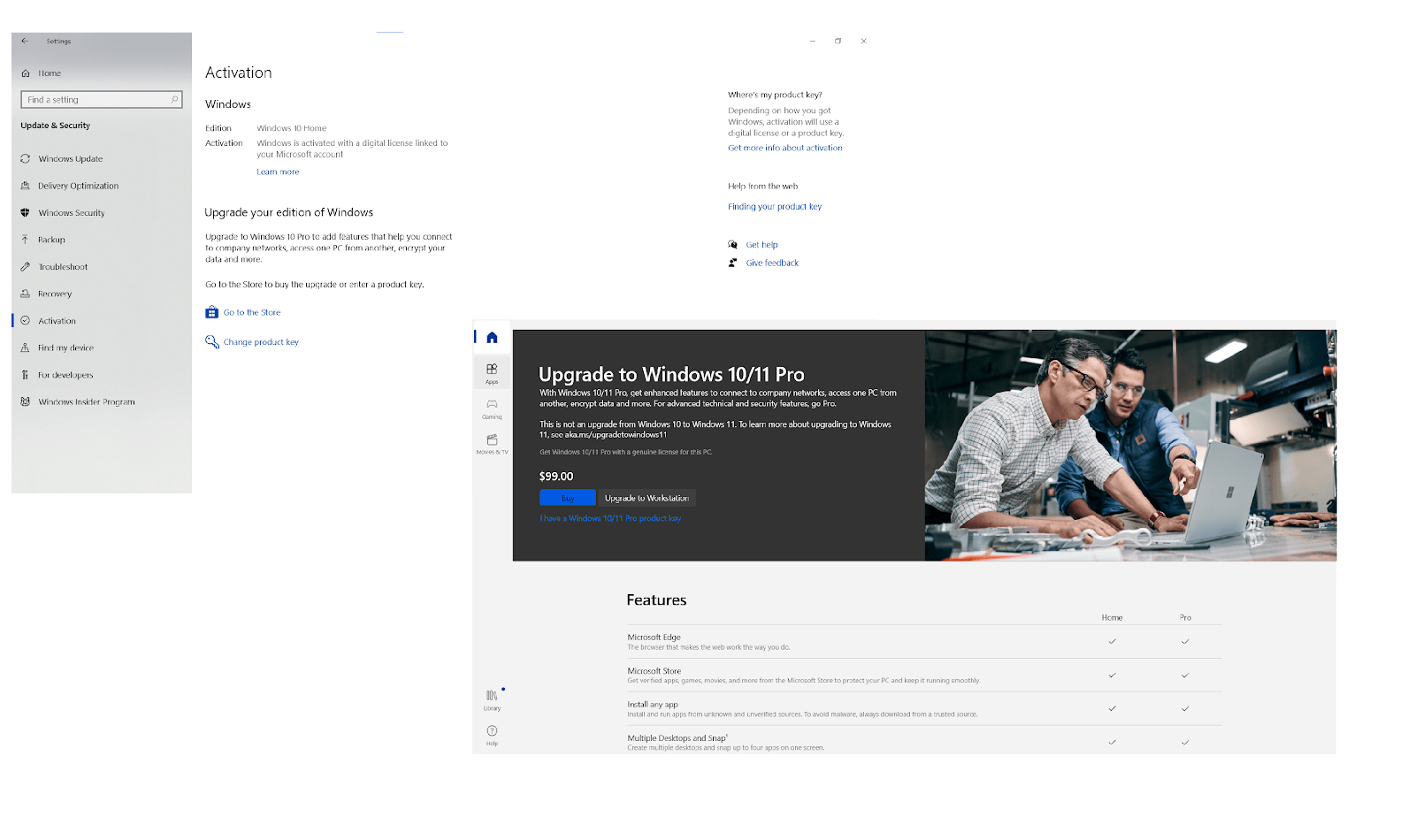The height and width of the screenshot is (840, 1415).
Task: Click Upgrade to Workstation button
Action: click(x=646, y=498)
